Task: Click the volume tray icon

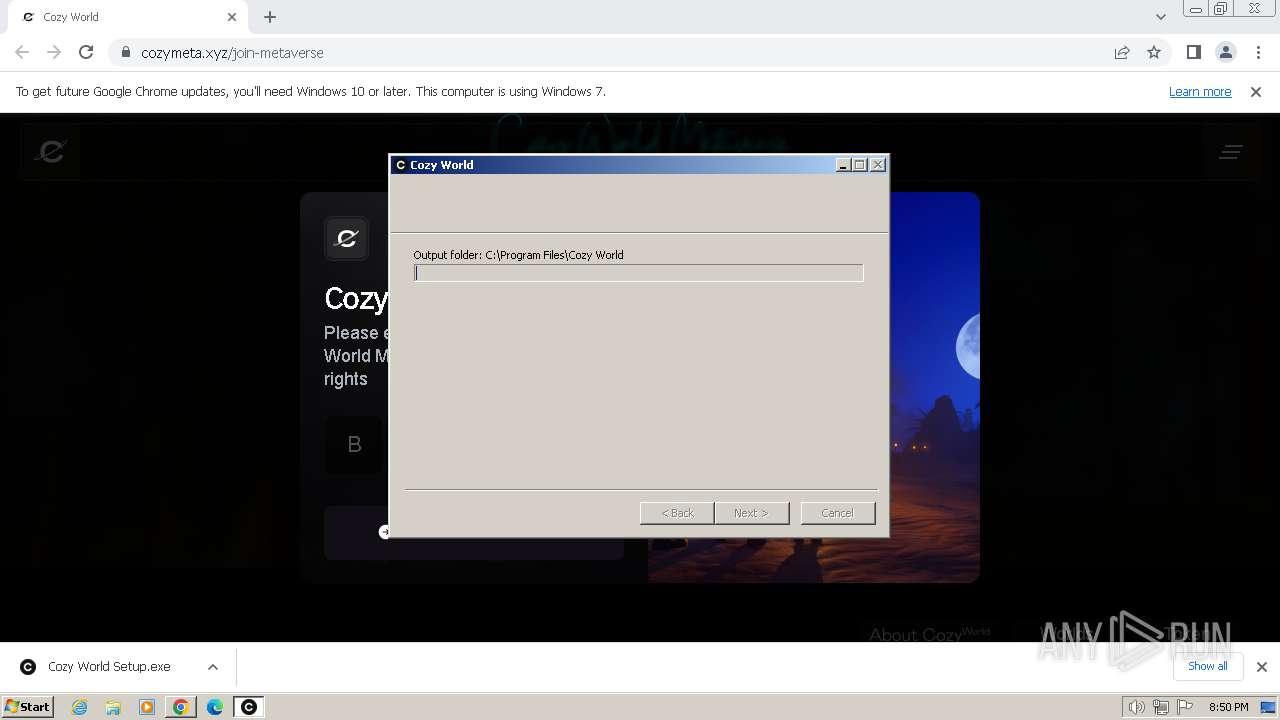Action: tap(1136, 707)
